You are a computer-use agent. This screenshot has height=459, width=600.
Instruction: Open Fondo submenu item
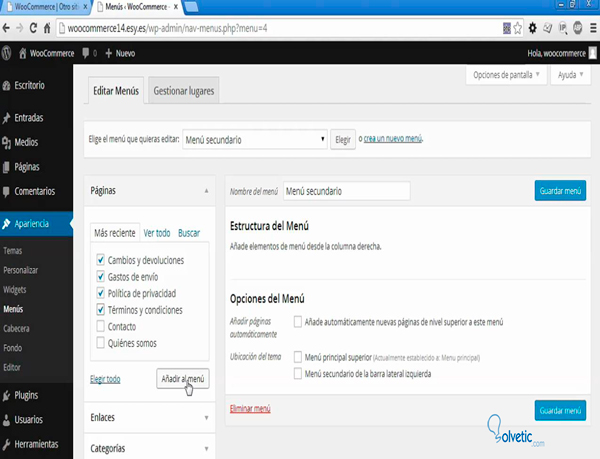click(13, 348)
